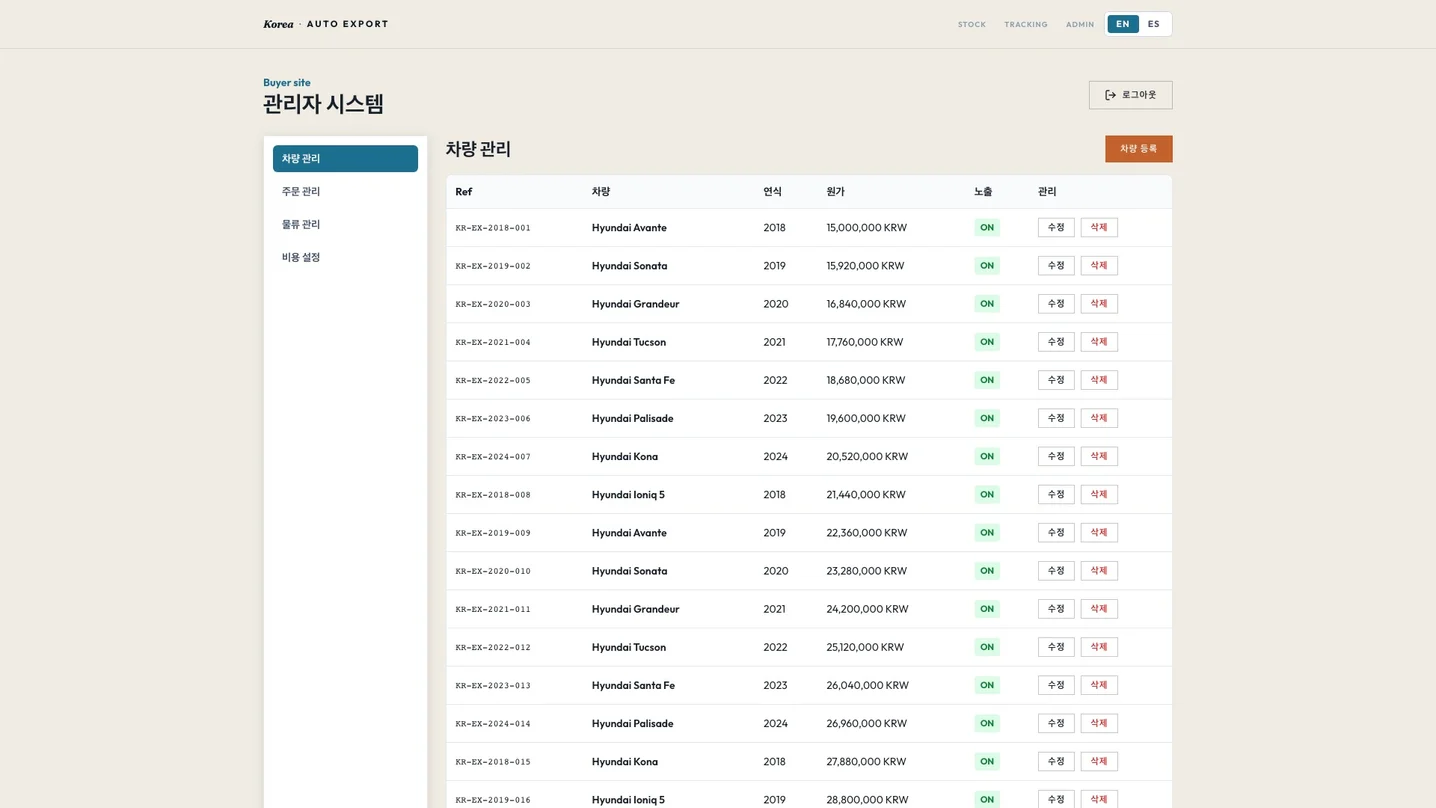The height and width of the screenshot is (808, 1436).
Task: Select Hyundai Ioniq 5 in row KR-EX-2018-008
Action: (628, 494)
